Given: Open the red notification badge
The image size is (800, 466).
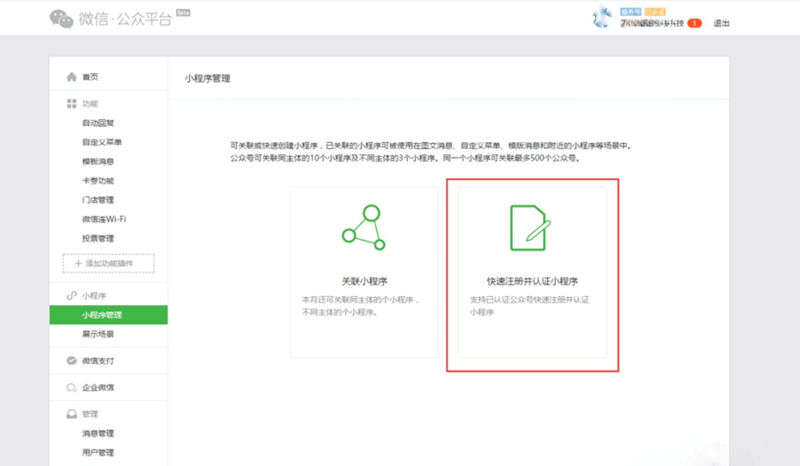Looking at the screenshot, I should point(694,23).
